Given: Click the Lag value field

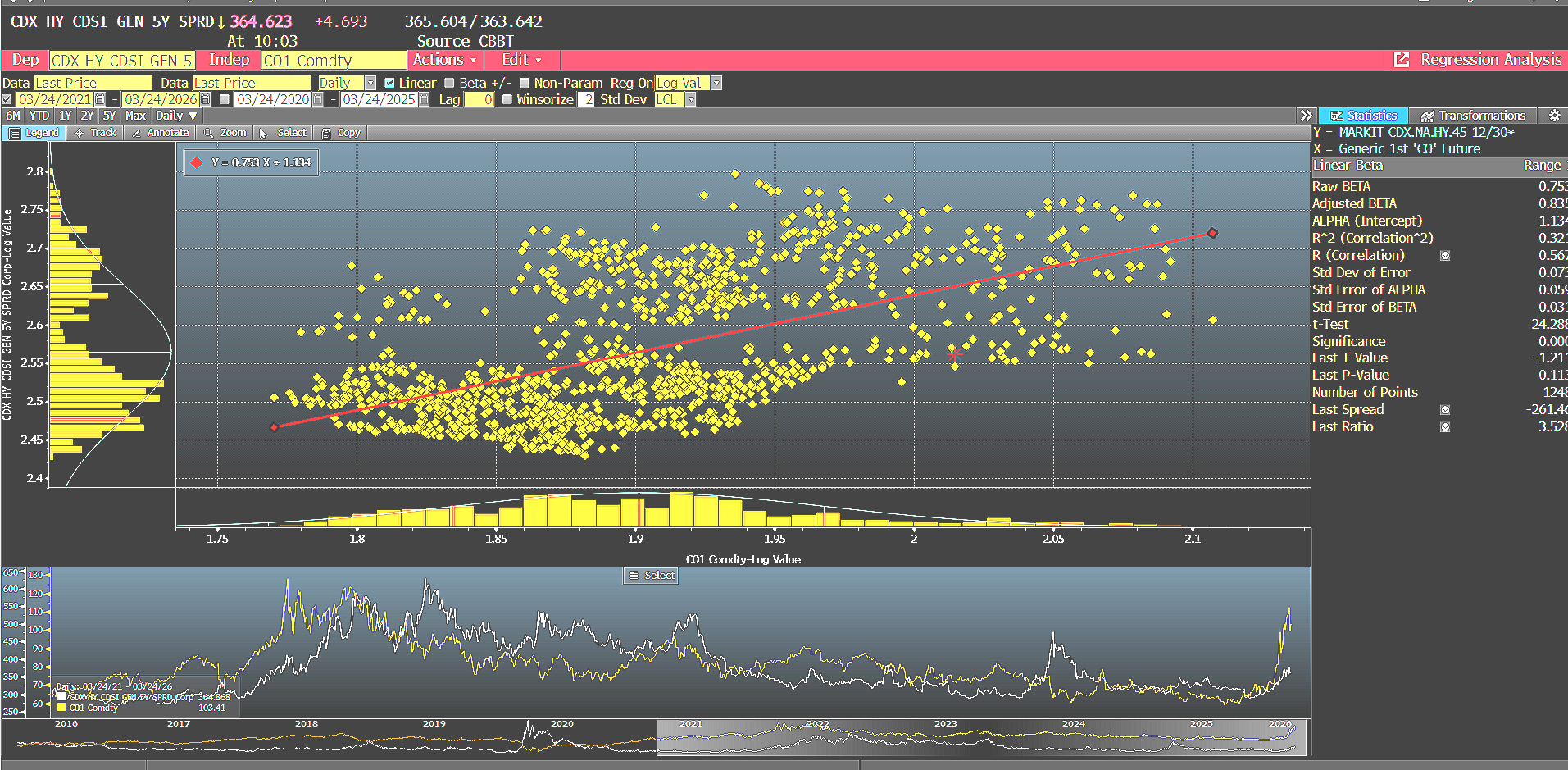Looking at the screenshot, I should point(479,99).
